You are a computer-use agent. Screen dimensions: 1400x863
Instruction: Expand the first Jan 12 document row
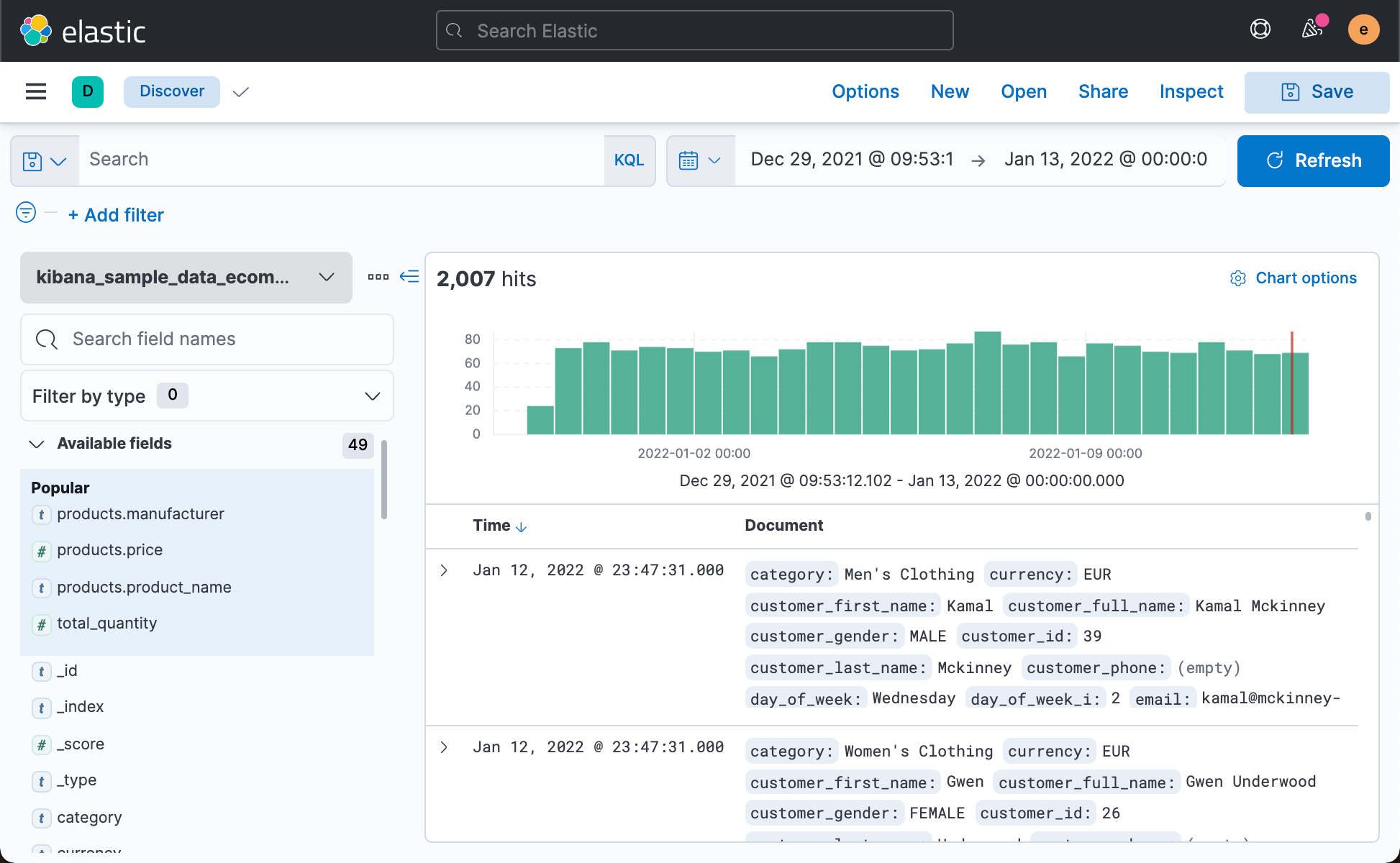[443, 570]
